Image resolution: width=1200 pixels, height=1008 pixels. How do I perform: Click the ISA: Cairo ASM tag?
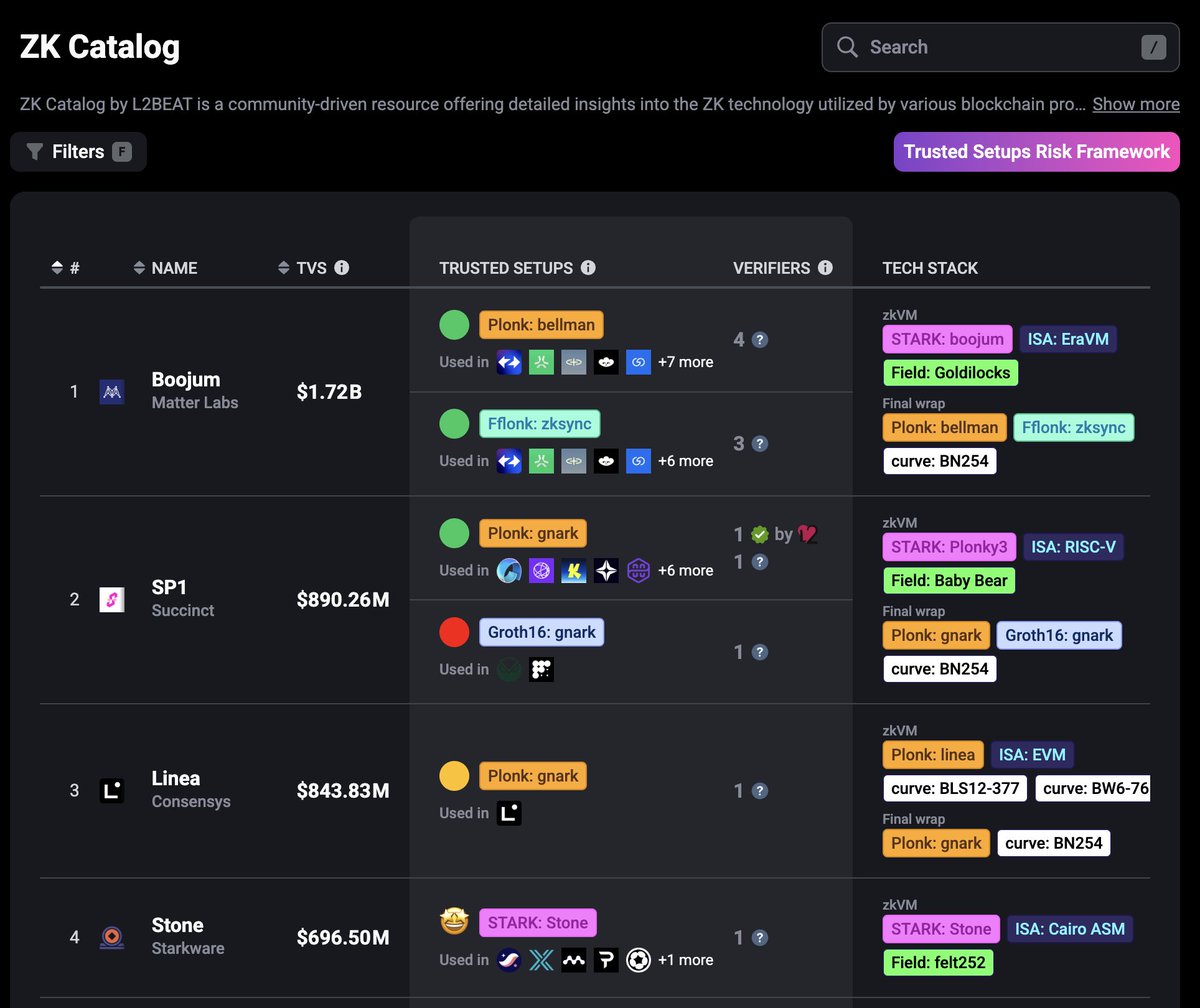click(1070, 929)
